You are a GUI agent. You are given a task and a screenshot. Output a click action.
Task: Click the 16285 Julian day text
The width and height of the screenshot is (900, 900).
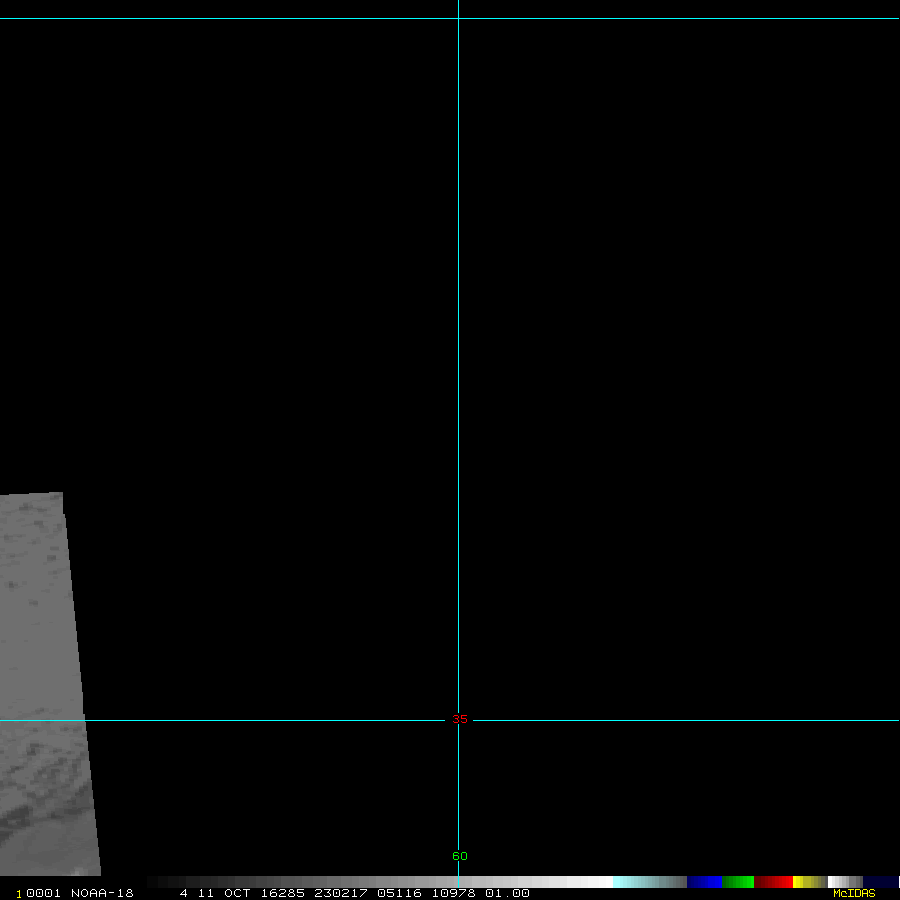point(284,893)
